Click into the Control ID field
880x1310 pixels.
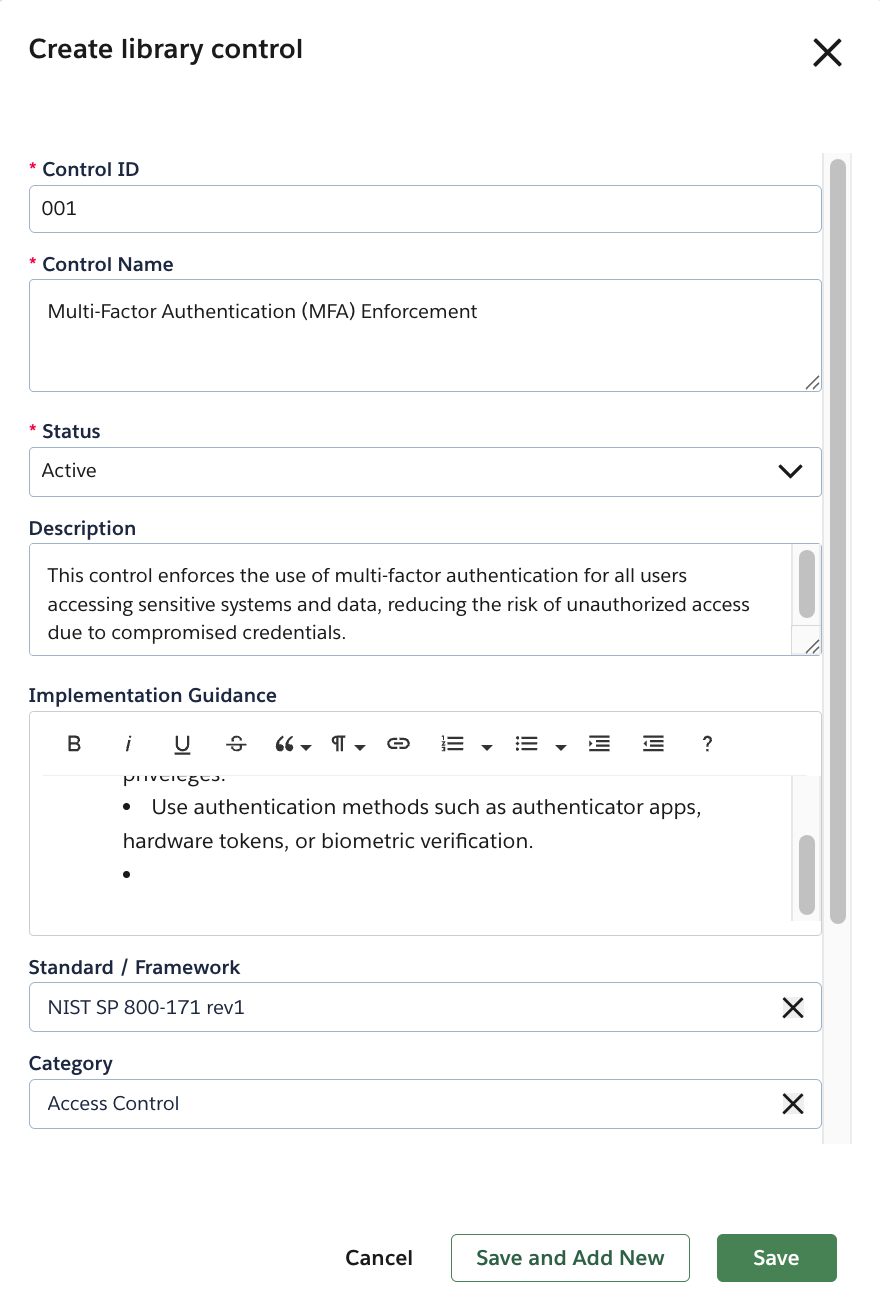click(425, 209)
